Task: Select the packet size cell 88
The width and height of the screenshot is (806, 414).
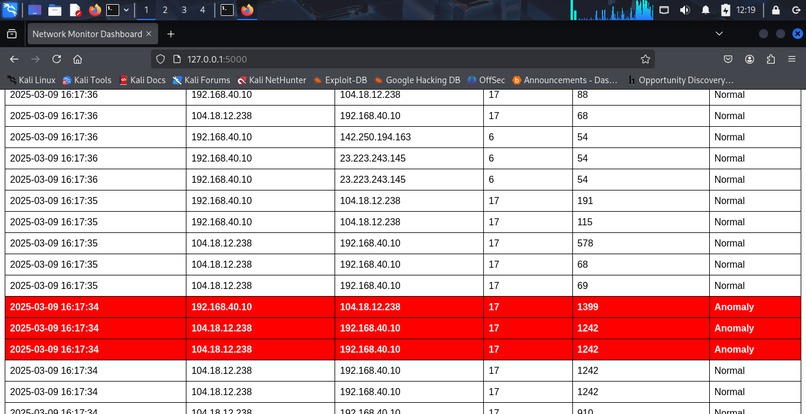Action: (x=641, y=96)
